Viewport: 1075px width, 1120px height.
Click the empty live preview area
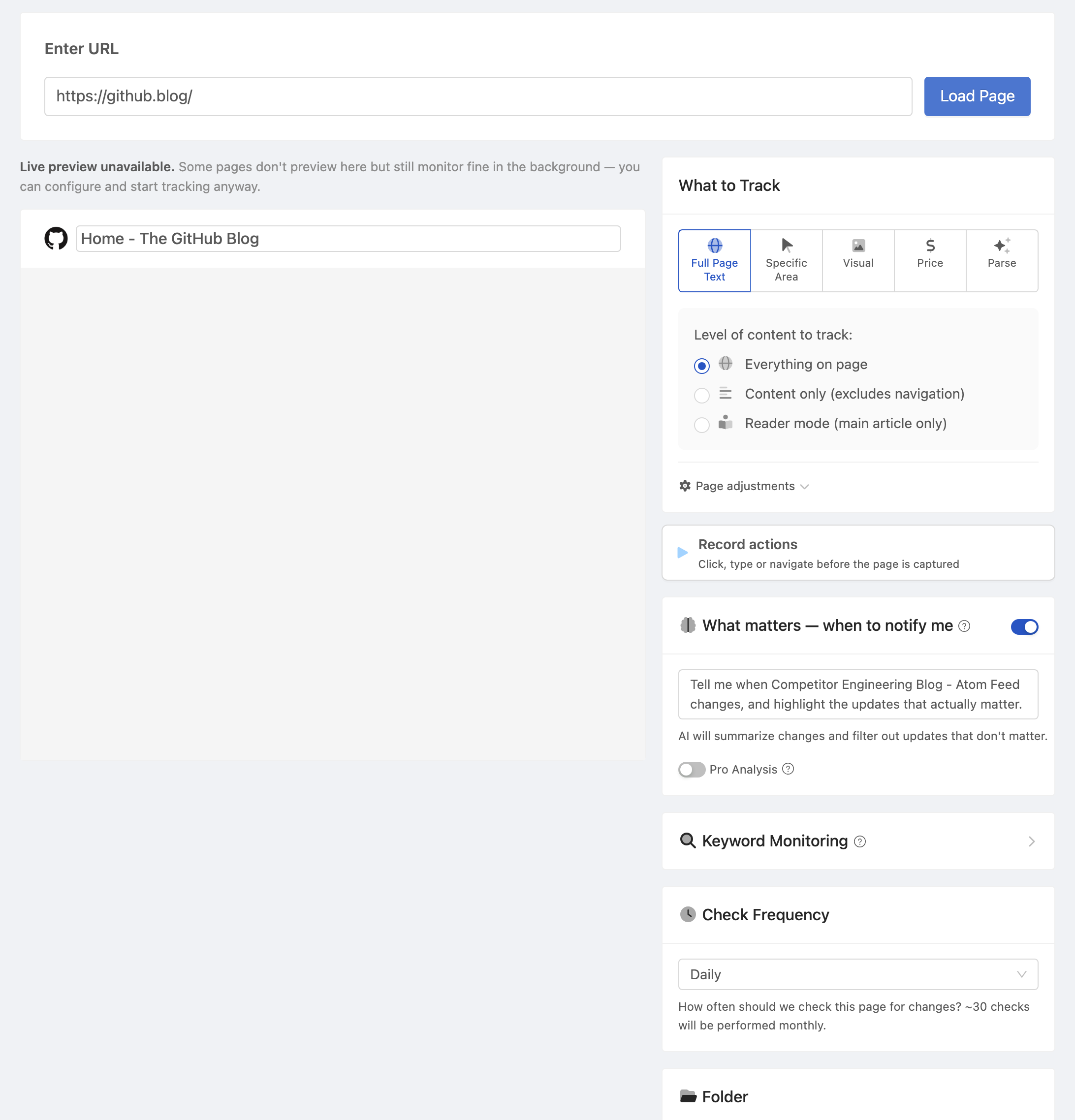(x=333, y=513)
